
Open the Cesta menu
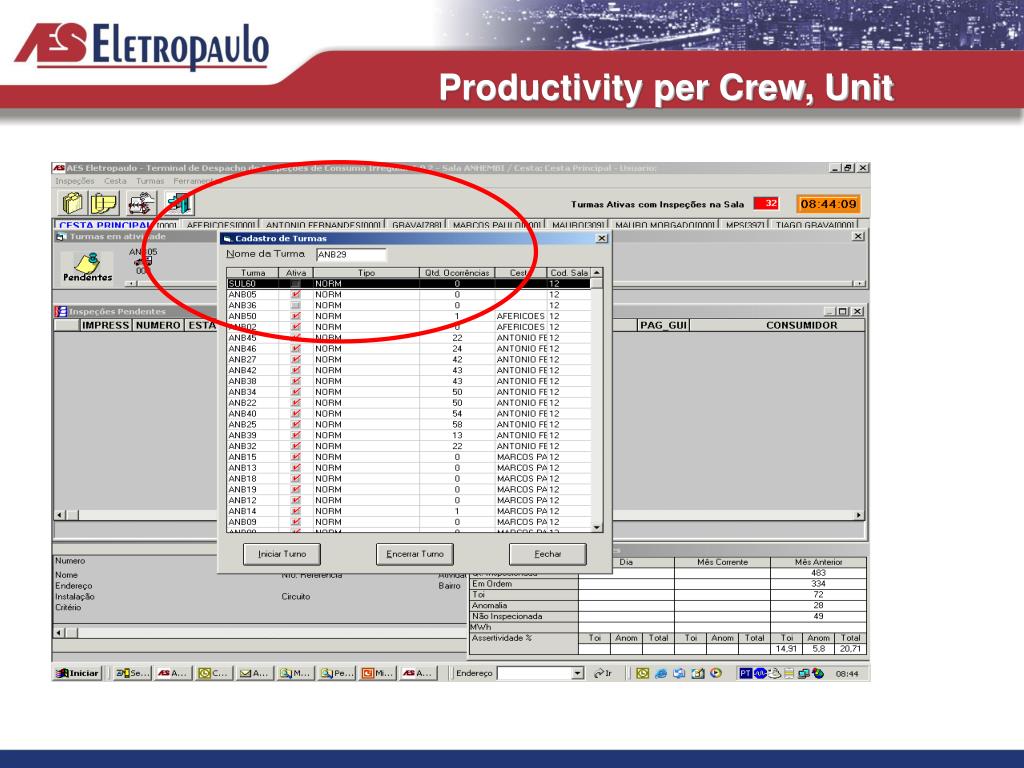[x=116, y=181]
